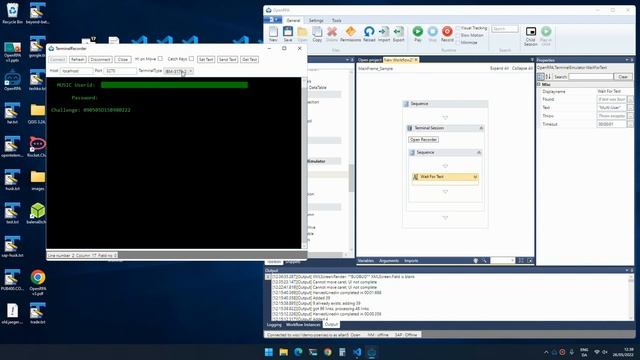Screen dimensions: 640x360
Task: Click the Send Text button
Action: 227,60
